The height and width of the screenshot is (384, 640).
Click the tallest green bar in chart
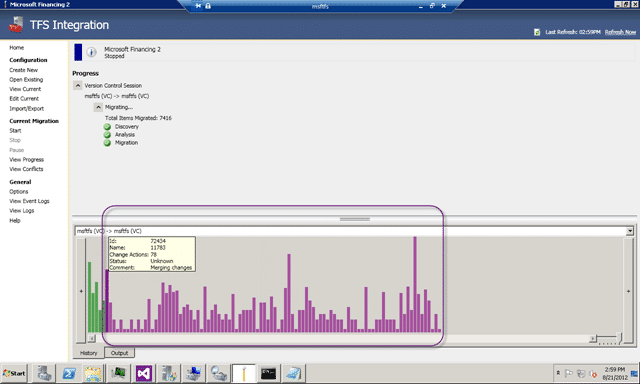coord(89,297)
